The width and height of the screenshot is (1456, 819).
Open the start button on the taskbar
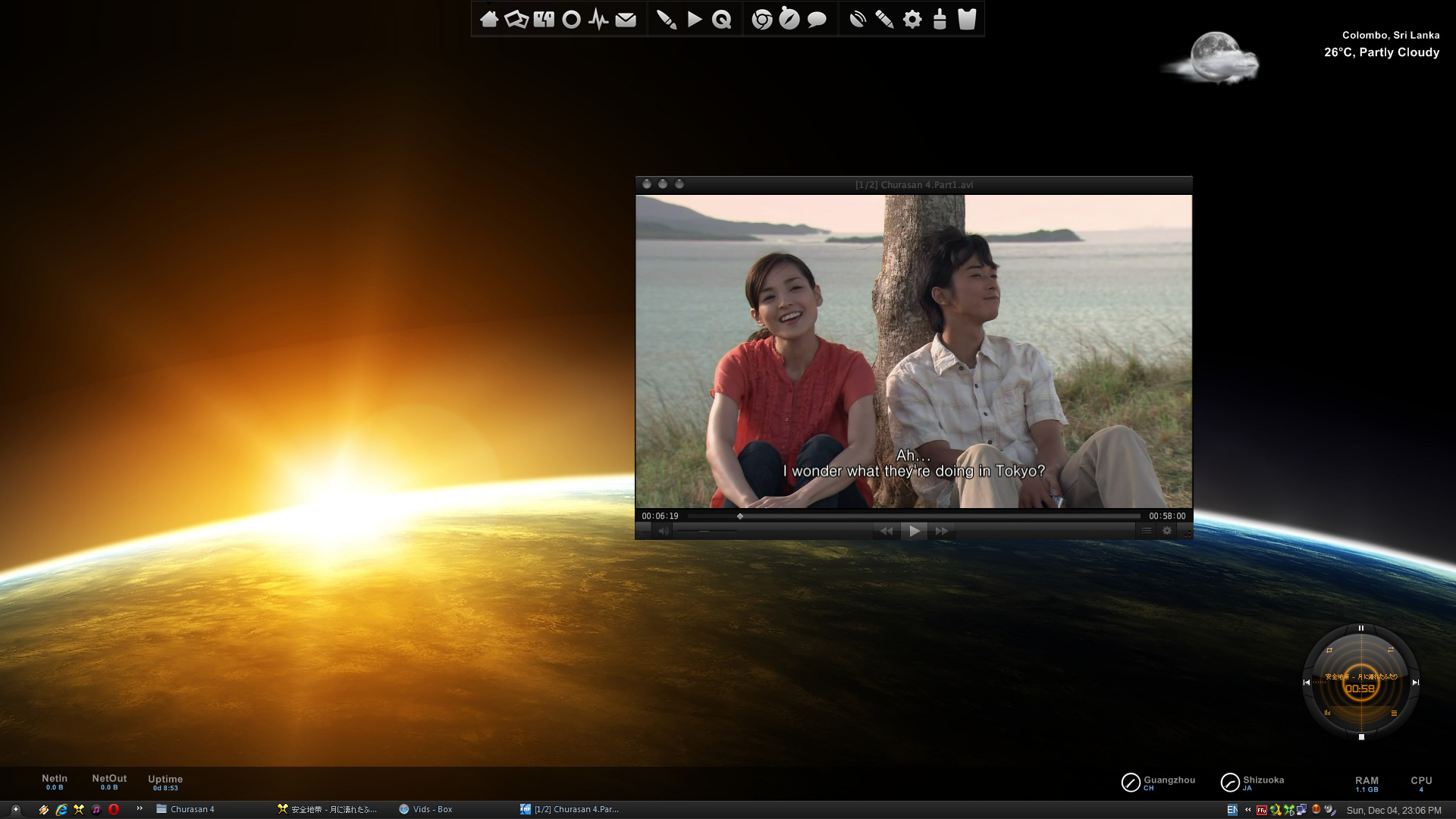pos(15,809)
